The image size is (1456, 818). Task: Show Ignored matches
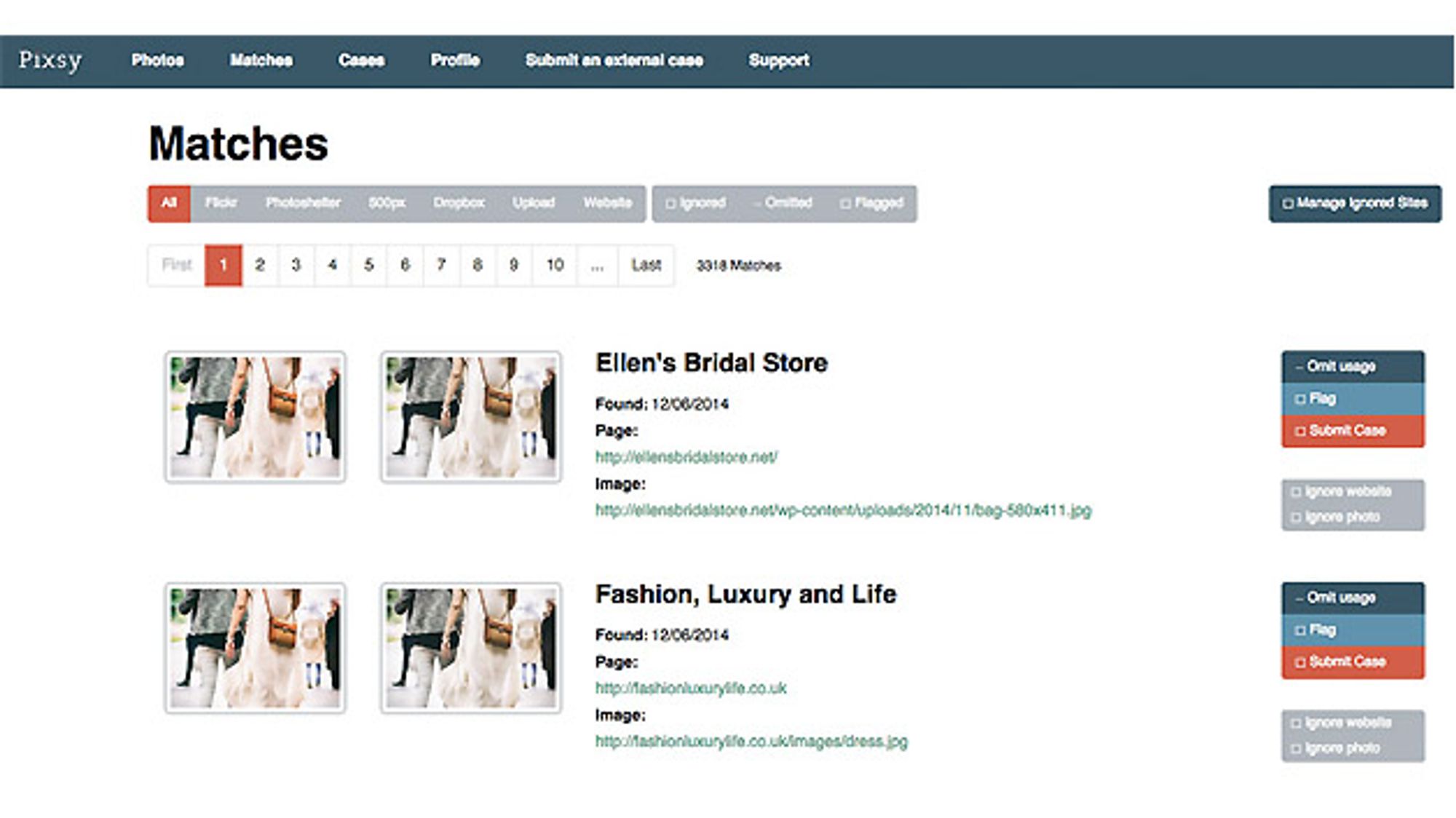tap(696, 203)
